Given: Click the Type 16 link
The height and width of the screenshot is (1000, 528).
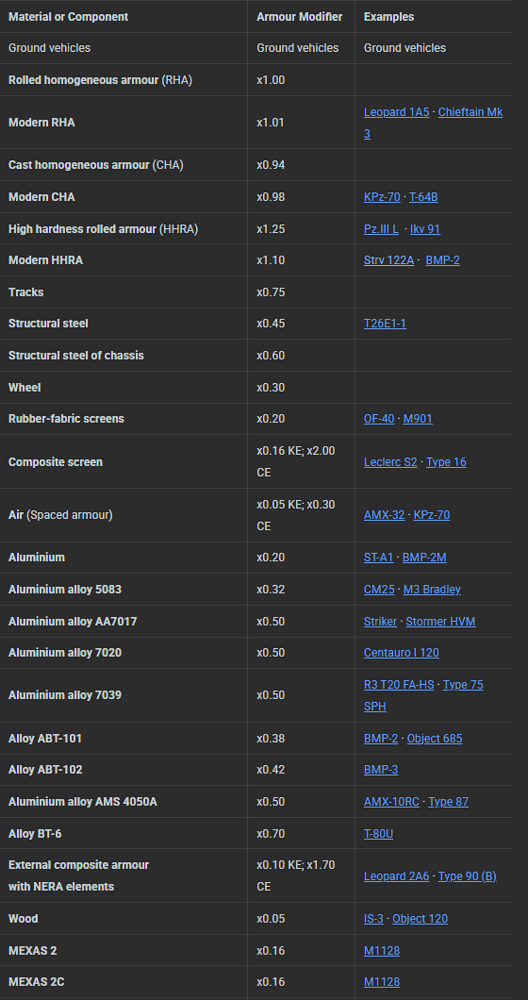Looking at the screenshot, I should (x=446, y=462).
